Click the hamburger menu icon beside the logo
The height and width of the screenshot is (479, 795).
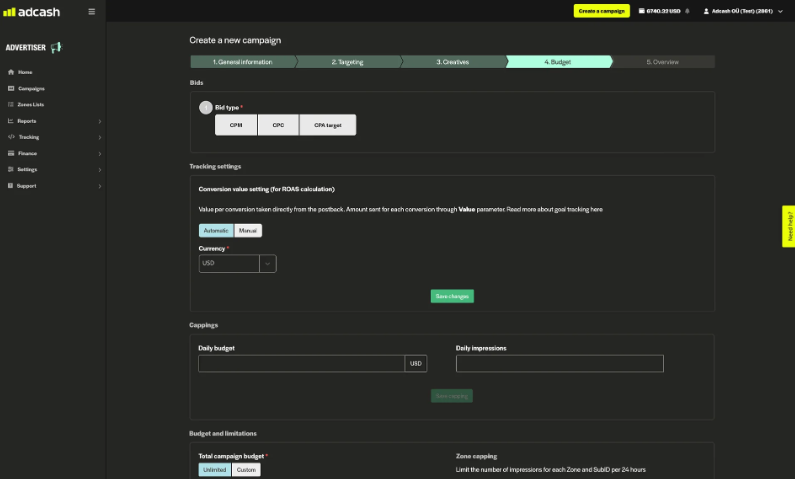pos(92,11)
